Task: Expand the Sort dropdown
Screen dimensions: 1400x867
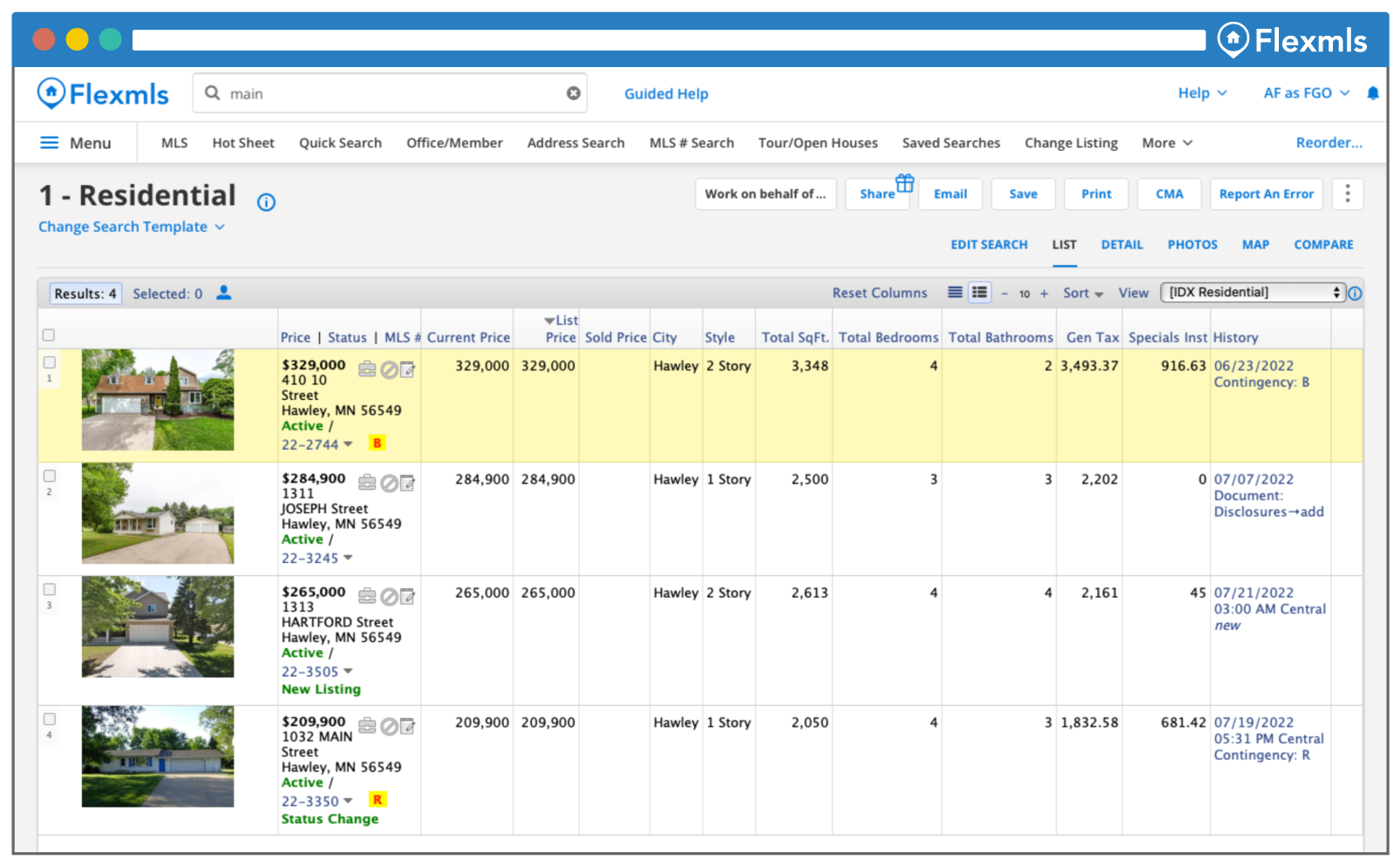Action: tap(1083, 294)
